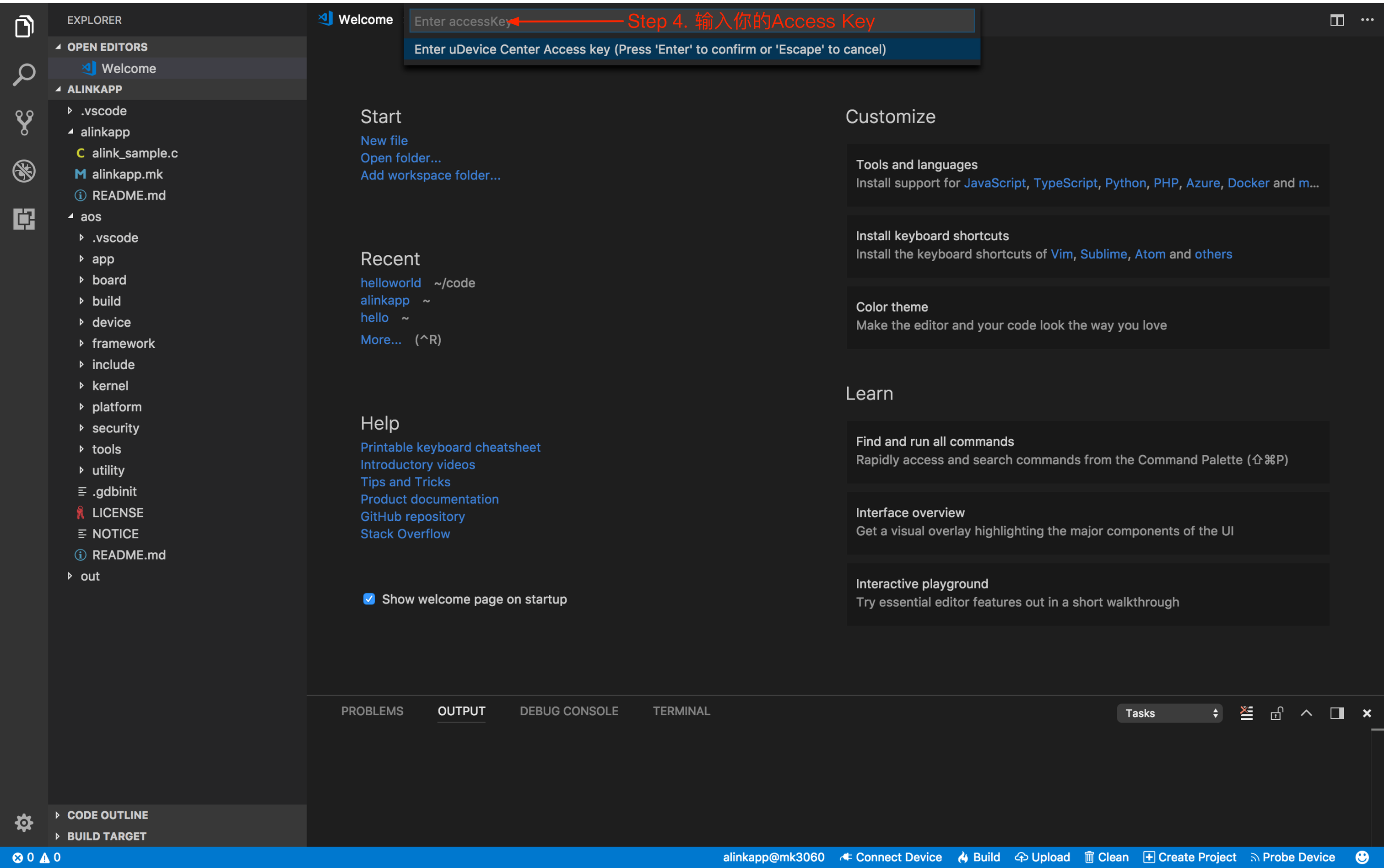Click the Manage gear icon
The image size is (1384, 868).
click(x=23, y=822)
